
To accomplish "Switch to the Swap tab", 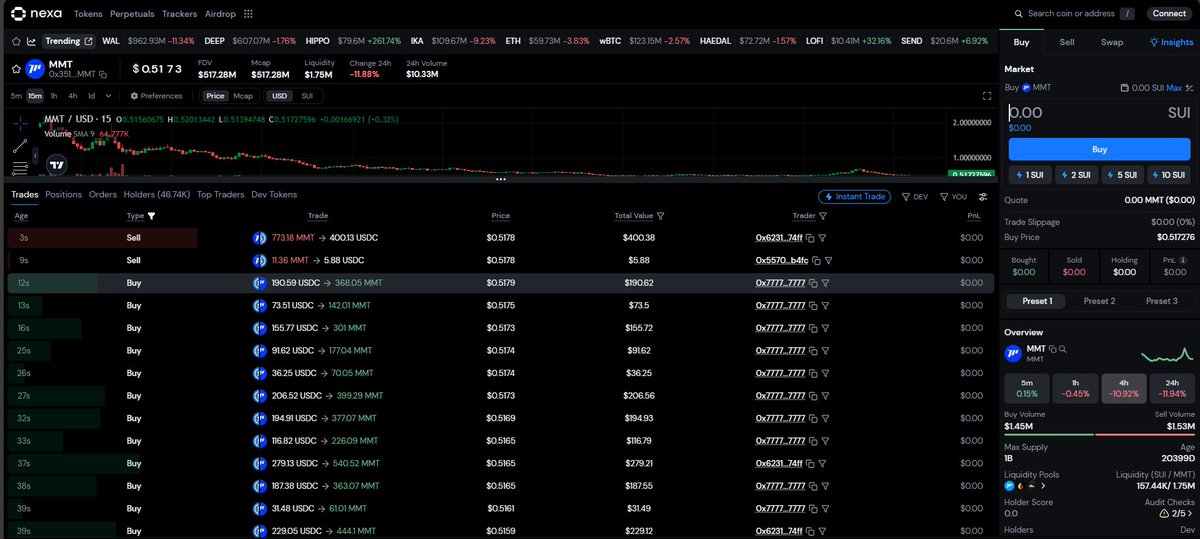I will pos(1112,42).
